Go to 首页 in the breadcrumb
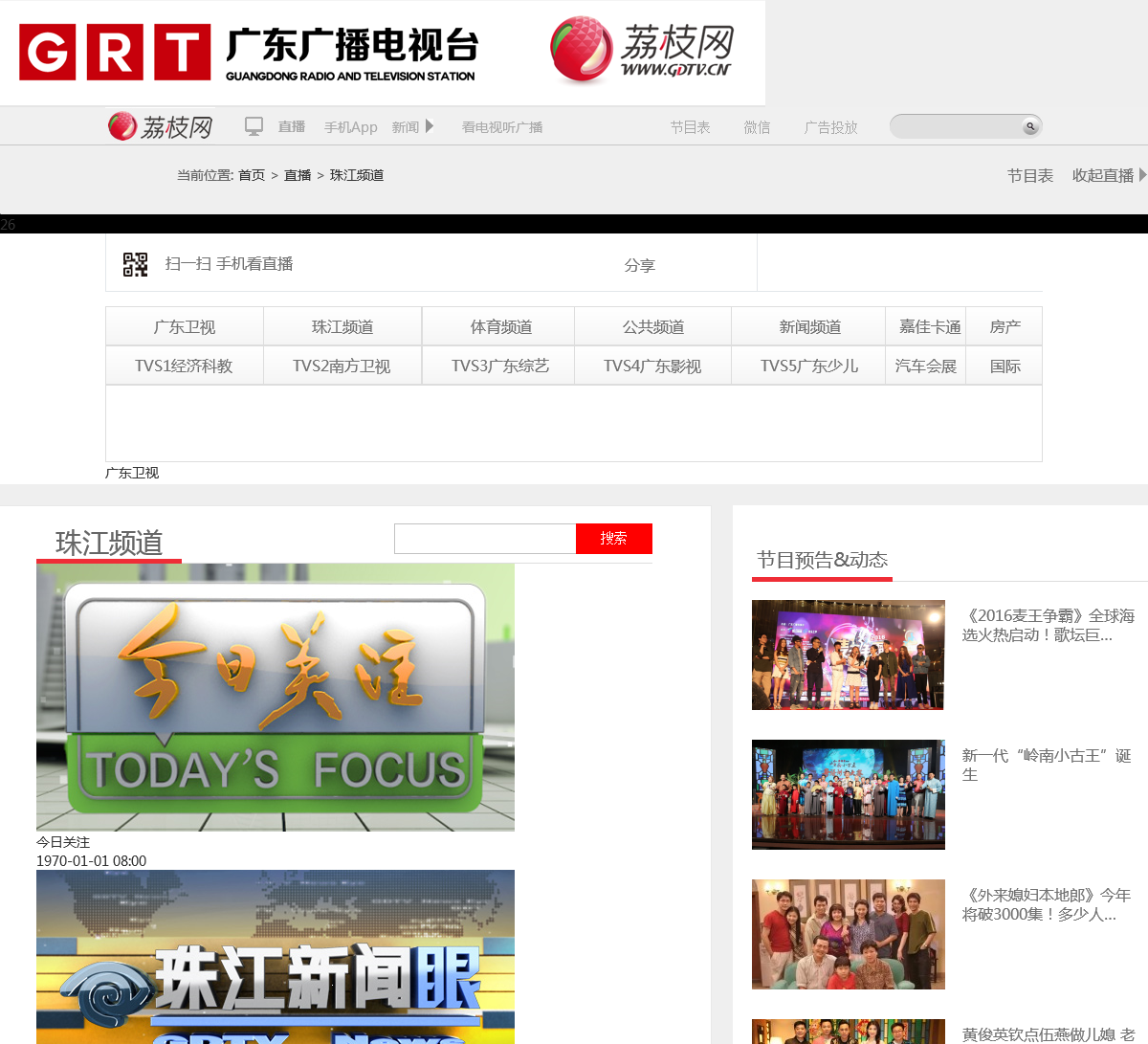The width and height of the screenshot is (1148, 1044). [252, 175]
